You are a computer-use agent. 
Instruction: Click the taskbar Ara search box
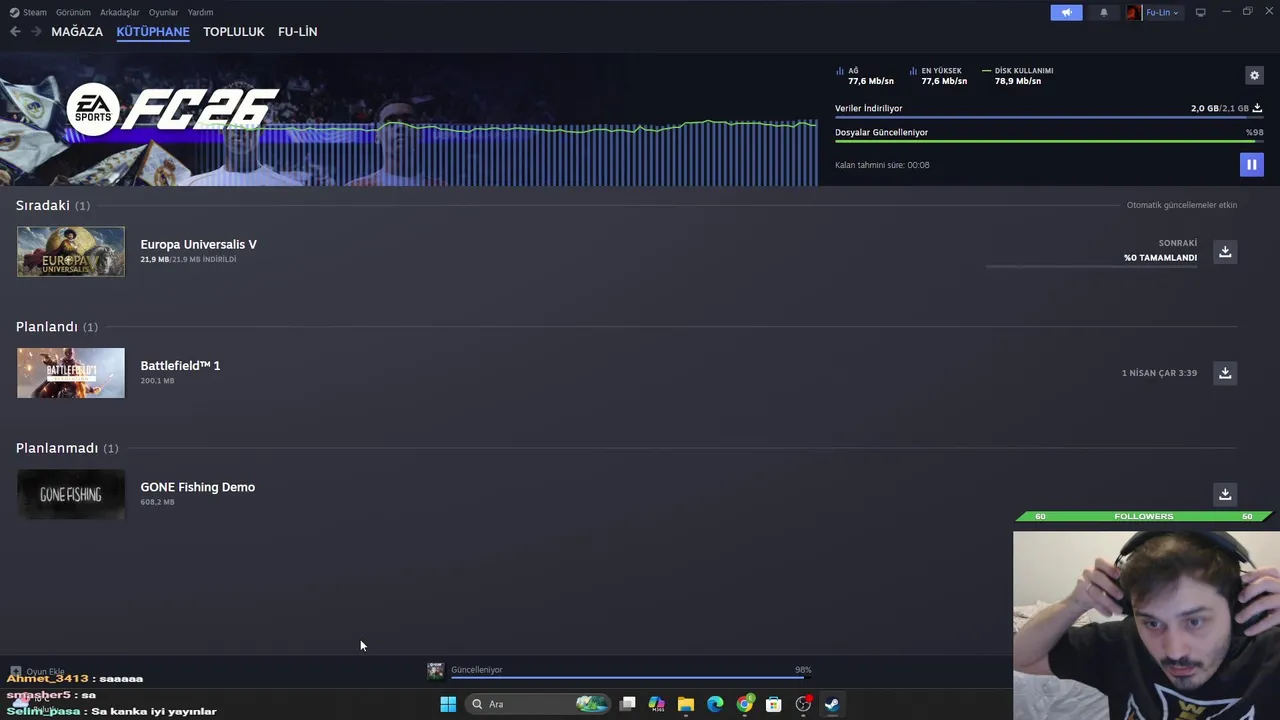point(538,704)
